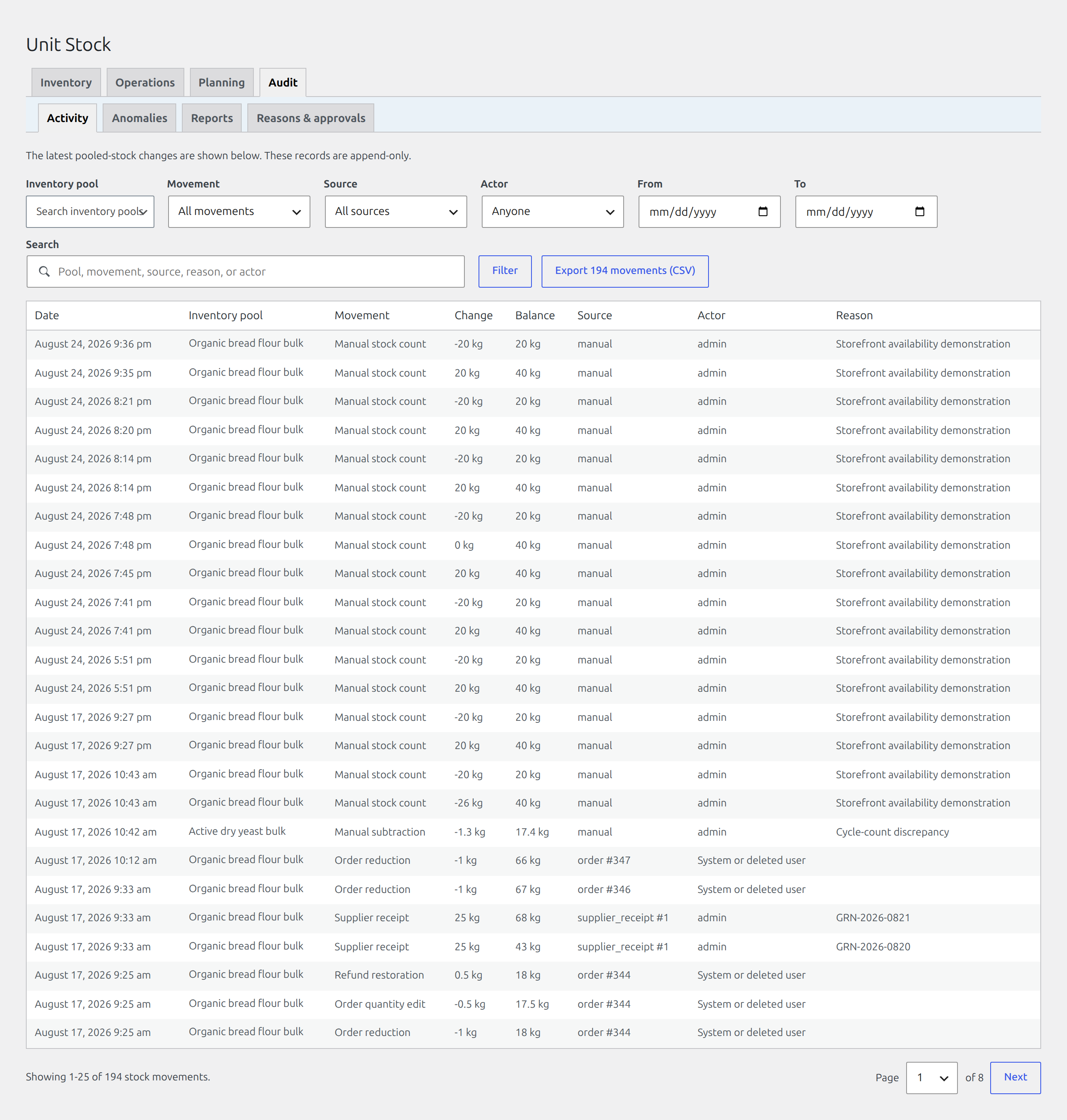Open the Inventory pool search dropdown

click(x=90, y=211)
